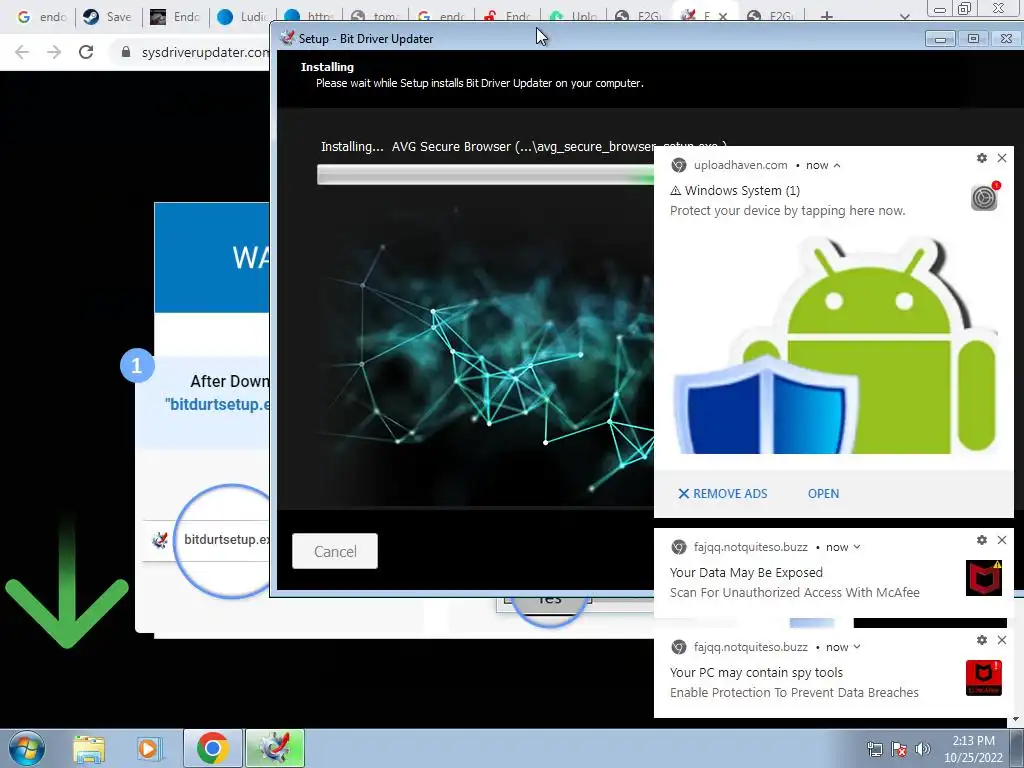Click the Android shield image in notification
The height and width of the screenshot is (768, 1024).
click(834, 345)
